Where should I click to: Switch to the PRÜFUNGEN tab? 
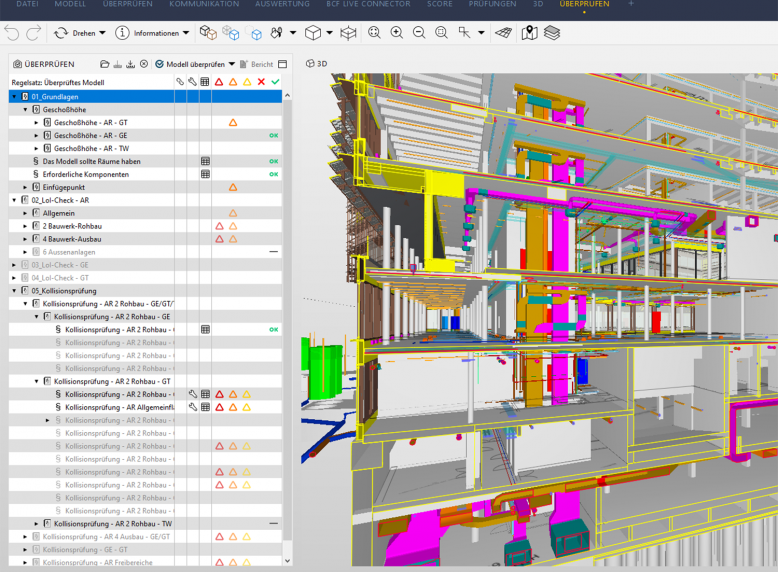(492, 4)
